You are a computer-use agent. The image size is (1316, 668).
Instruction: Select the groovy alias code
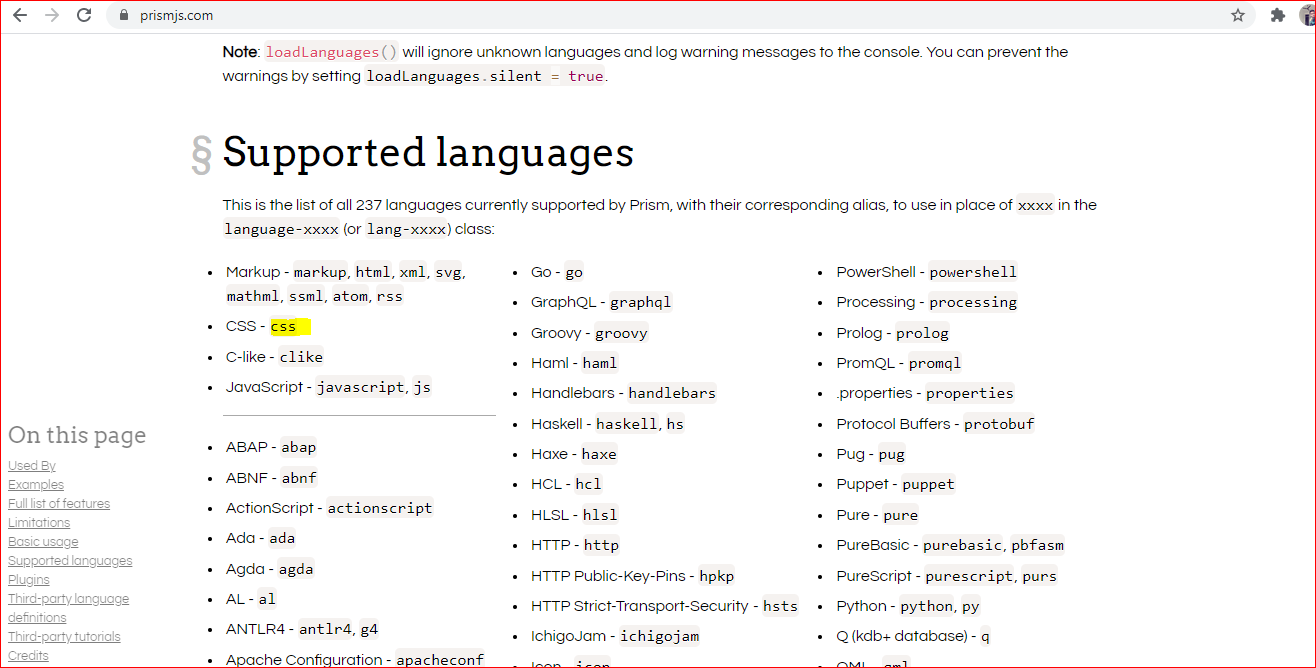[x=621, y=333]
